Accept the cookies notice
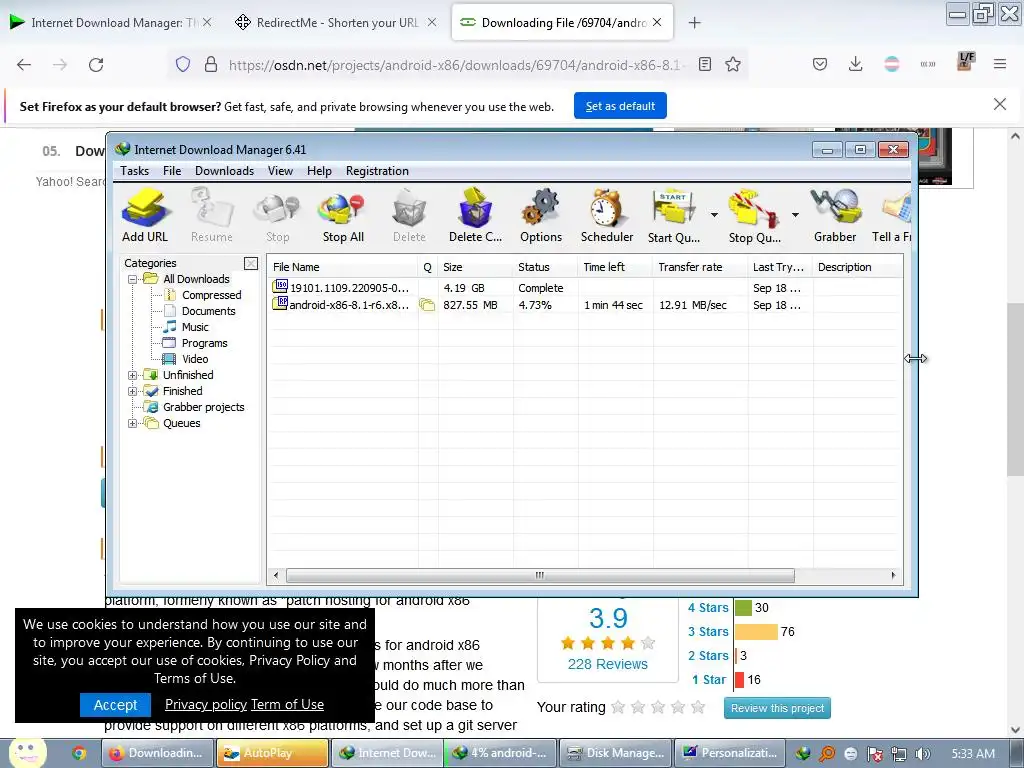 pos(115,705)
